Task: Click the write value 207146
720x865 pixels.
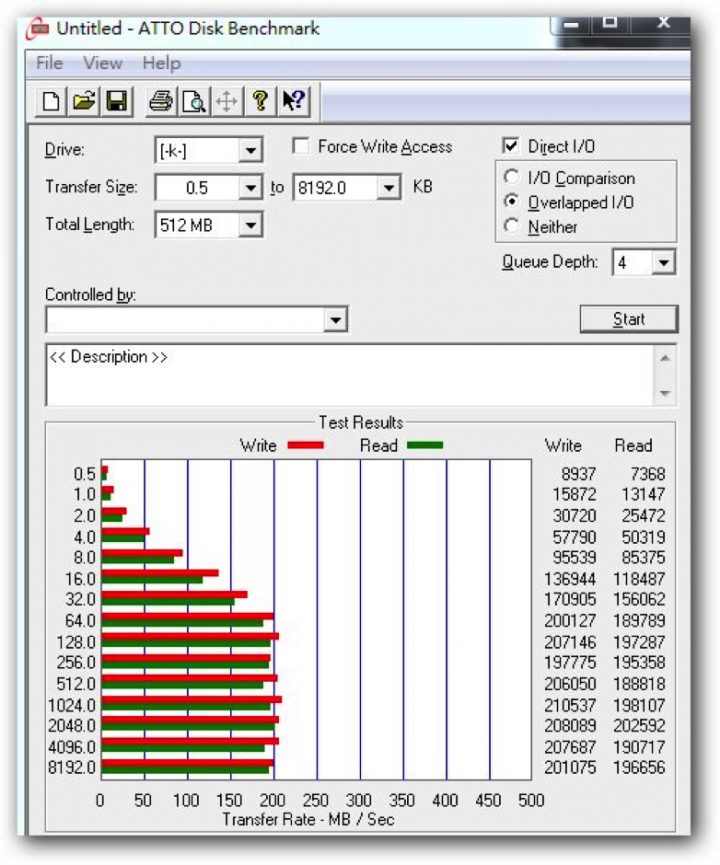Action: click(x=570, y=642)
